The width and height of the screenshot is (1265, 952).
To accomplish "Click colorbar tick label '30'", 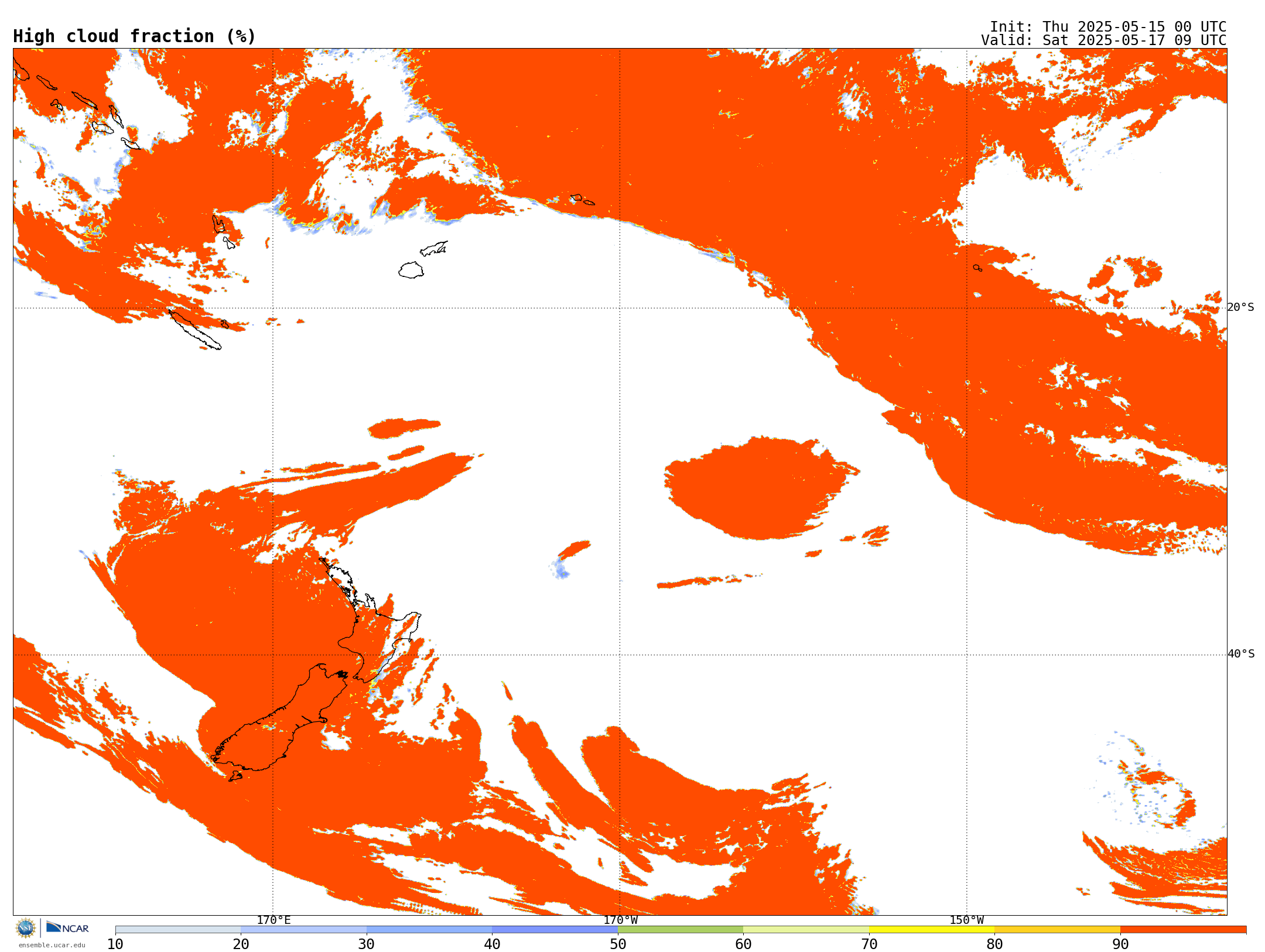I will pyautogui.click(x=367, y=944).
